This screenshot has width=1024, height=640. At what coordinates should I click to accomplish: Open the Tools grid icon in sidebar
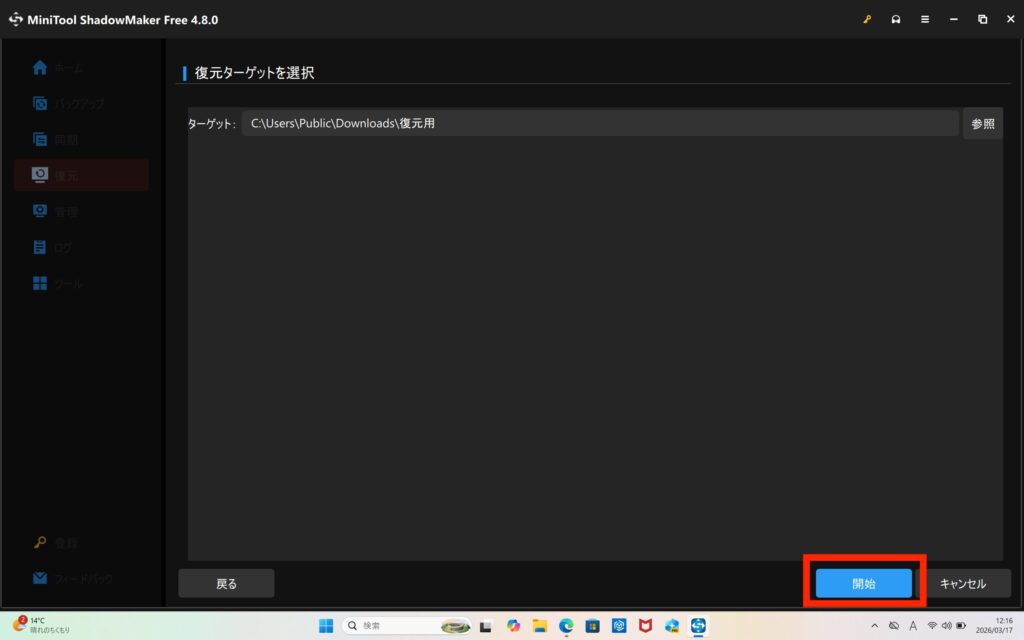pos(40,283)
